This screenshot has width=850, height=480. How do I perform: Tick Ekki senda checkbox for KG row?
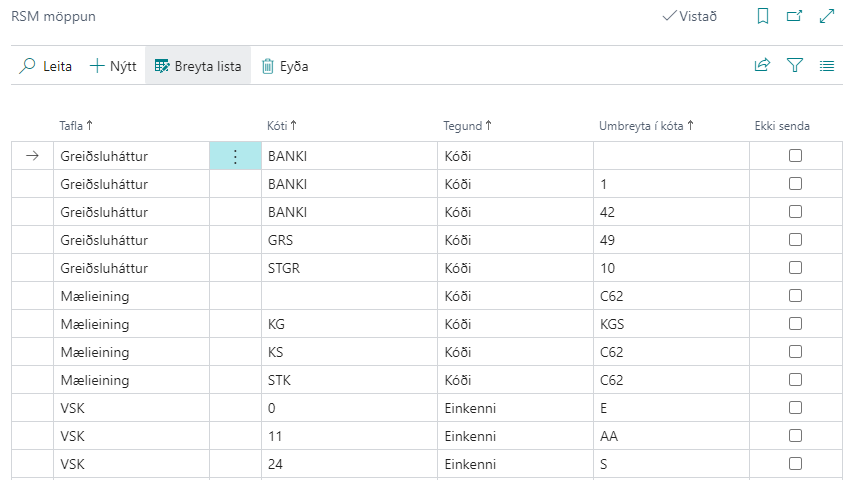[796, 324]
